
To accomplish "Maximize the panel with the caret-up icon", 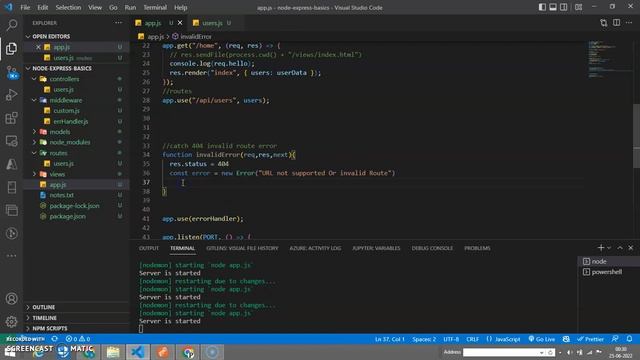I will pyautogui.click(x=620, y=248).
